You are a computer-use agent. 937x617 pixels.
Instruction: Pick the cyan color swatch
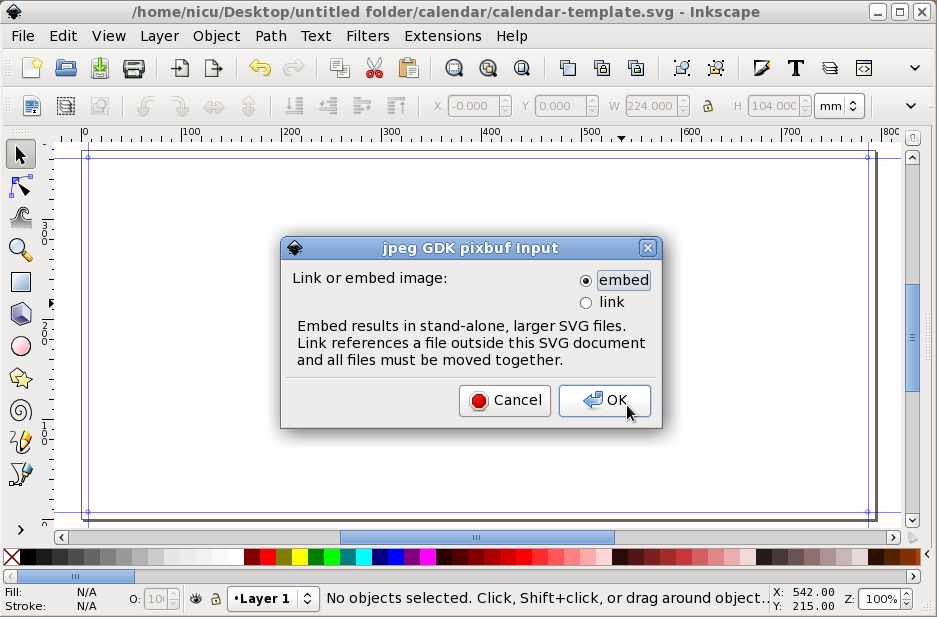click(364, 557)
